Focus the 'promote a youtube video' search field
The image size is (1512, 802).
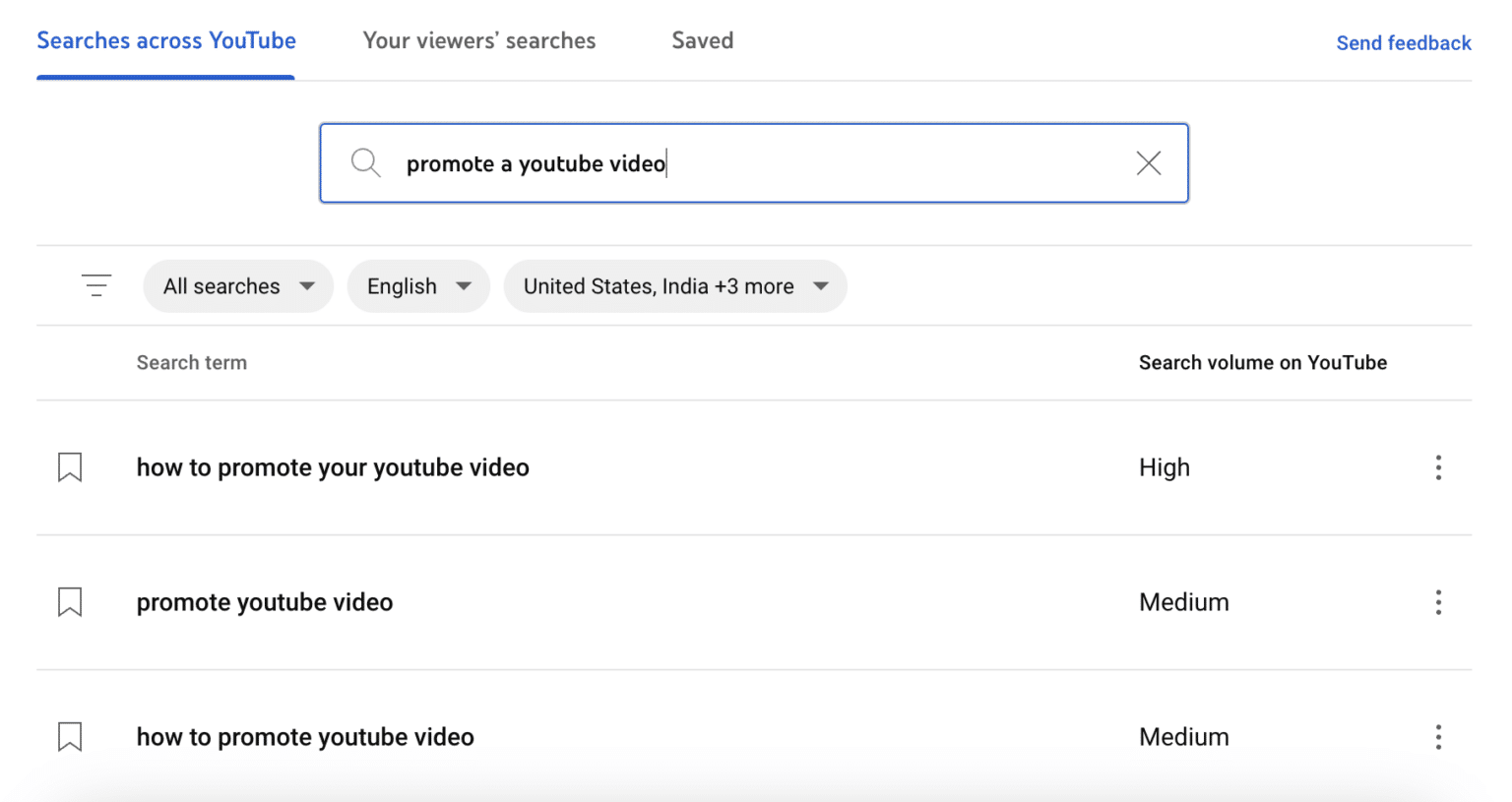click(754, 163)
